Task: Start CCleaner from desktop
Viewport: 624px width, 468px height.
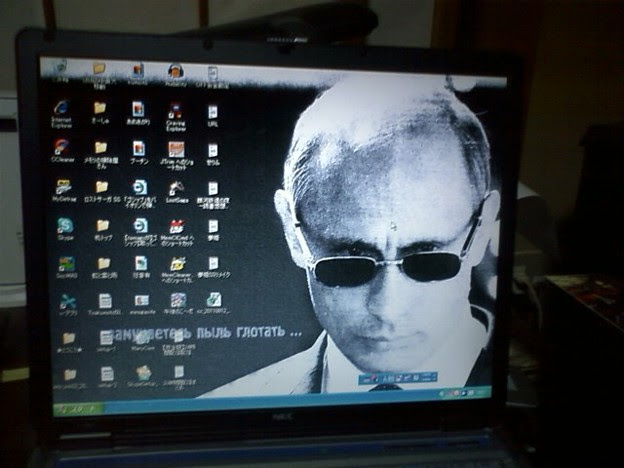Action: tap(62, 150)
